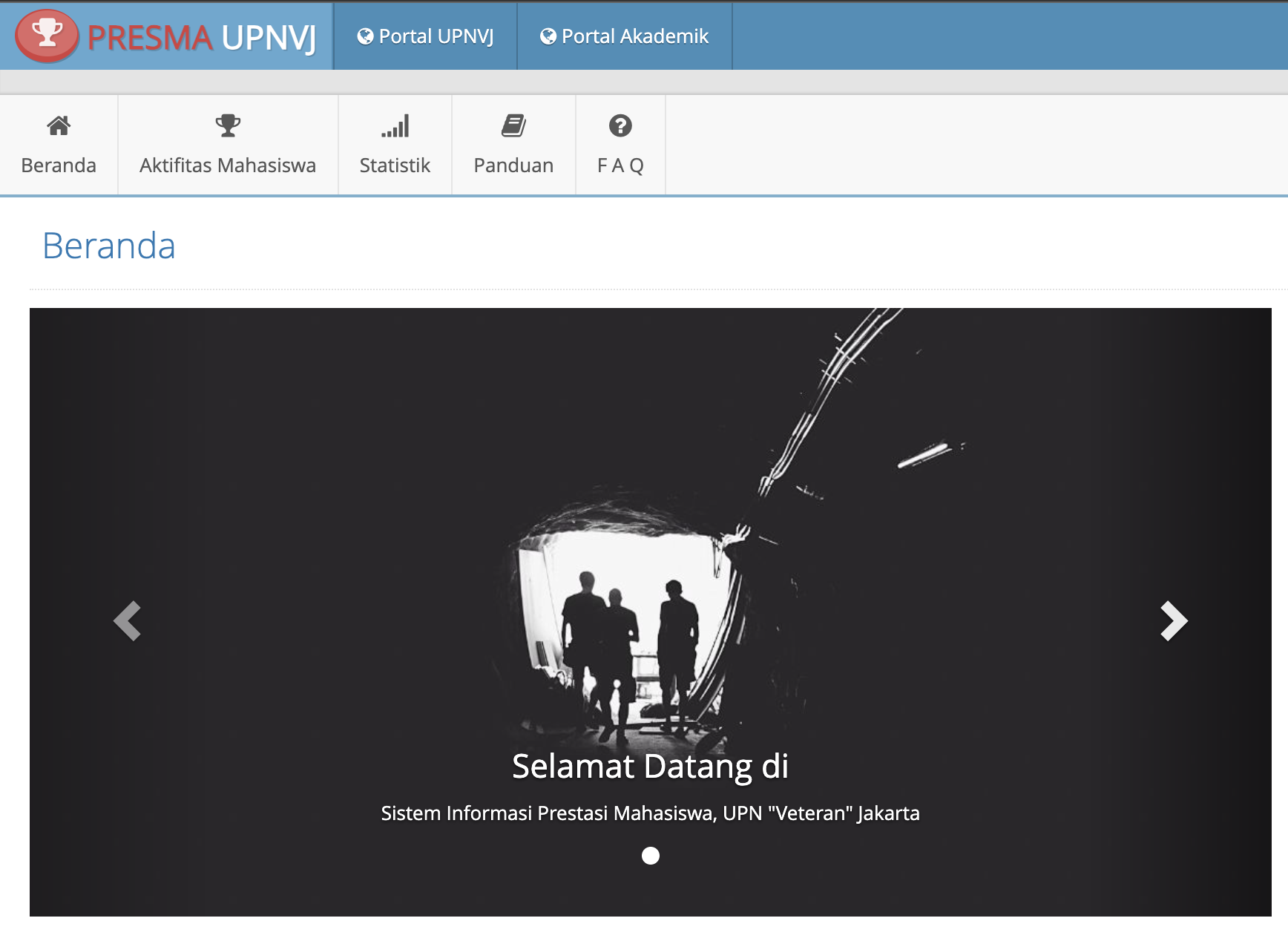This screenshot has height=944, width=1288.
Task: Click the red trophy logo badge
Action: (x=47, y=35)
